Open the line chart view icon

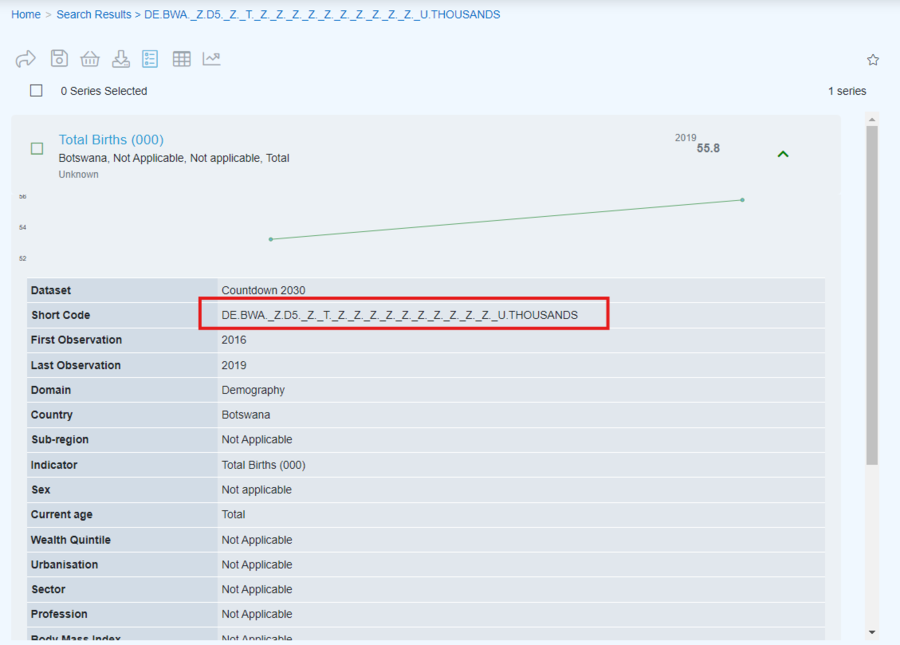pos(211,59)
